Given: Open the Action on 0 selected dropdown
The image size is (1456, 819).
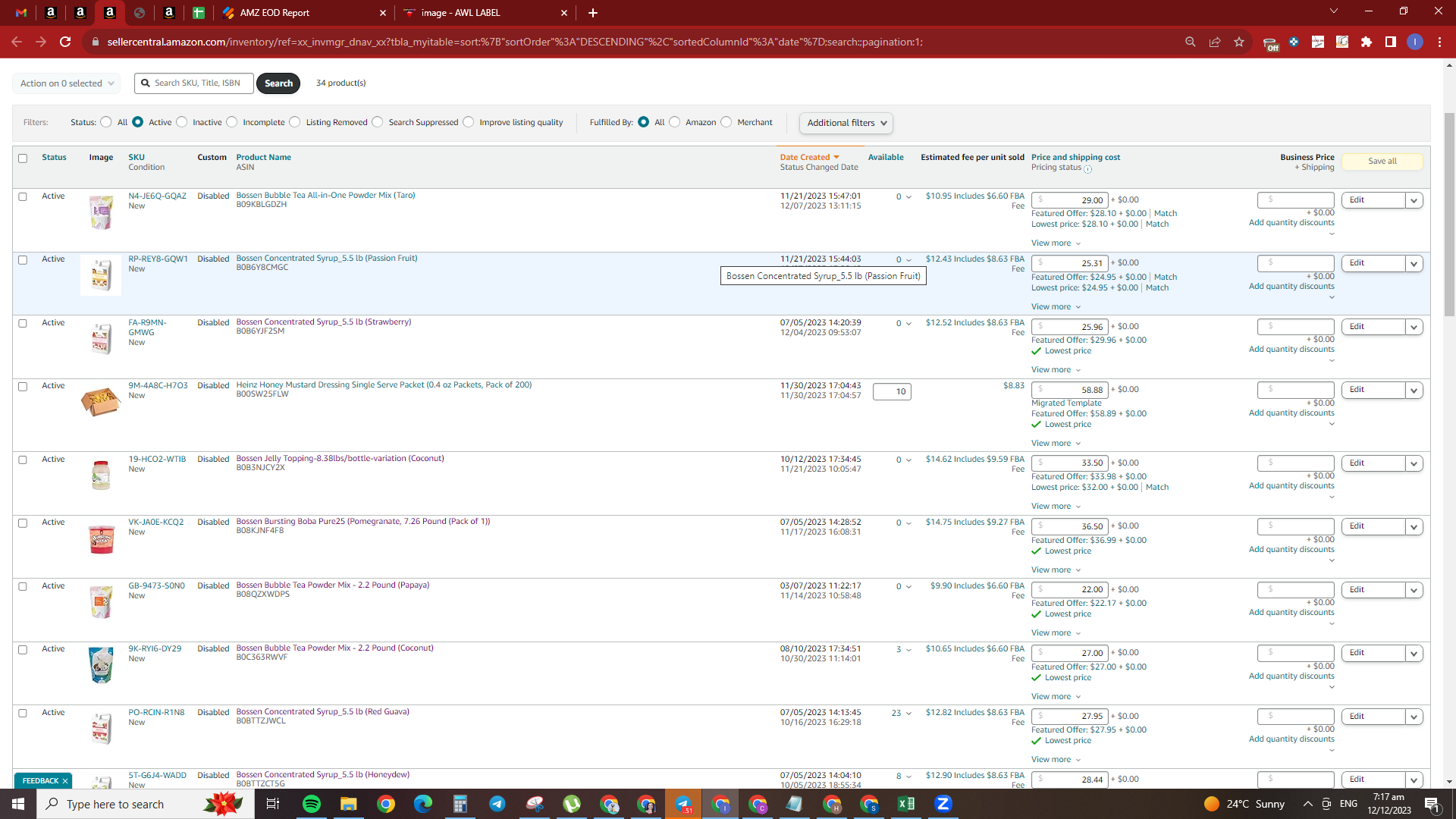Looking at the screenshot, I should tap(67, 83).
